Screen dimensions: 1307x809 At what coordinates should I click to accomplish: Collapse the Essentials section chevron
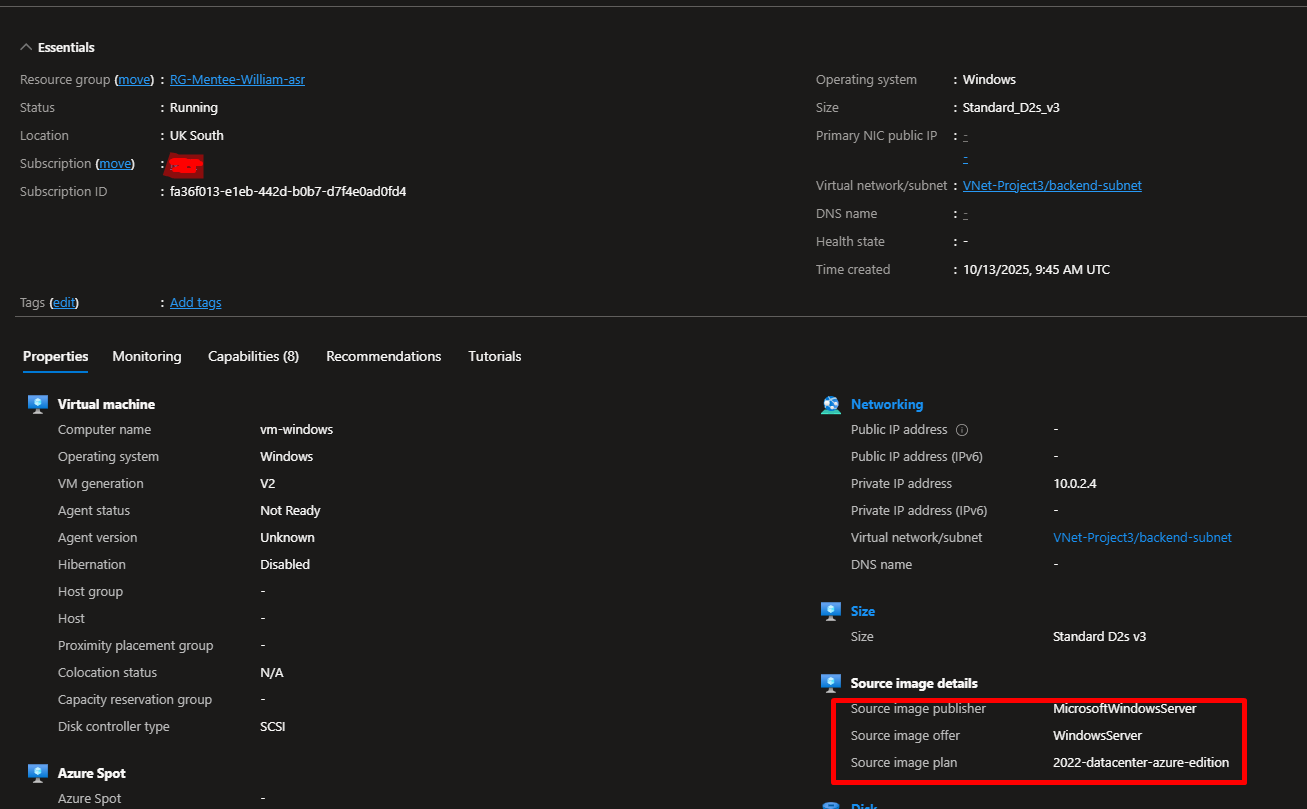coord(26,47)
